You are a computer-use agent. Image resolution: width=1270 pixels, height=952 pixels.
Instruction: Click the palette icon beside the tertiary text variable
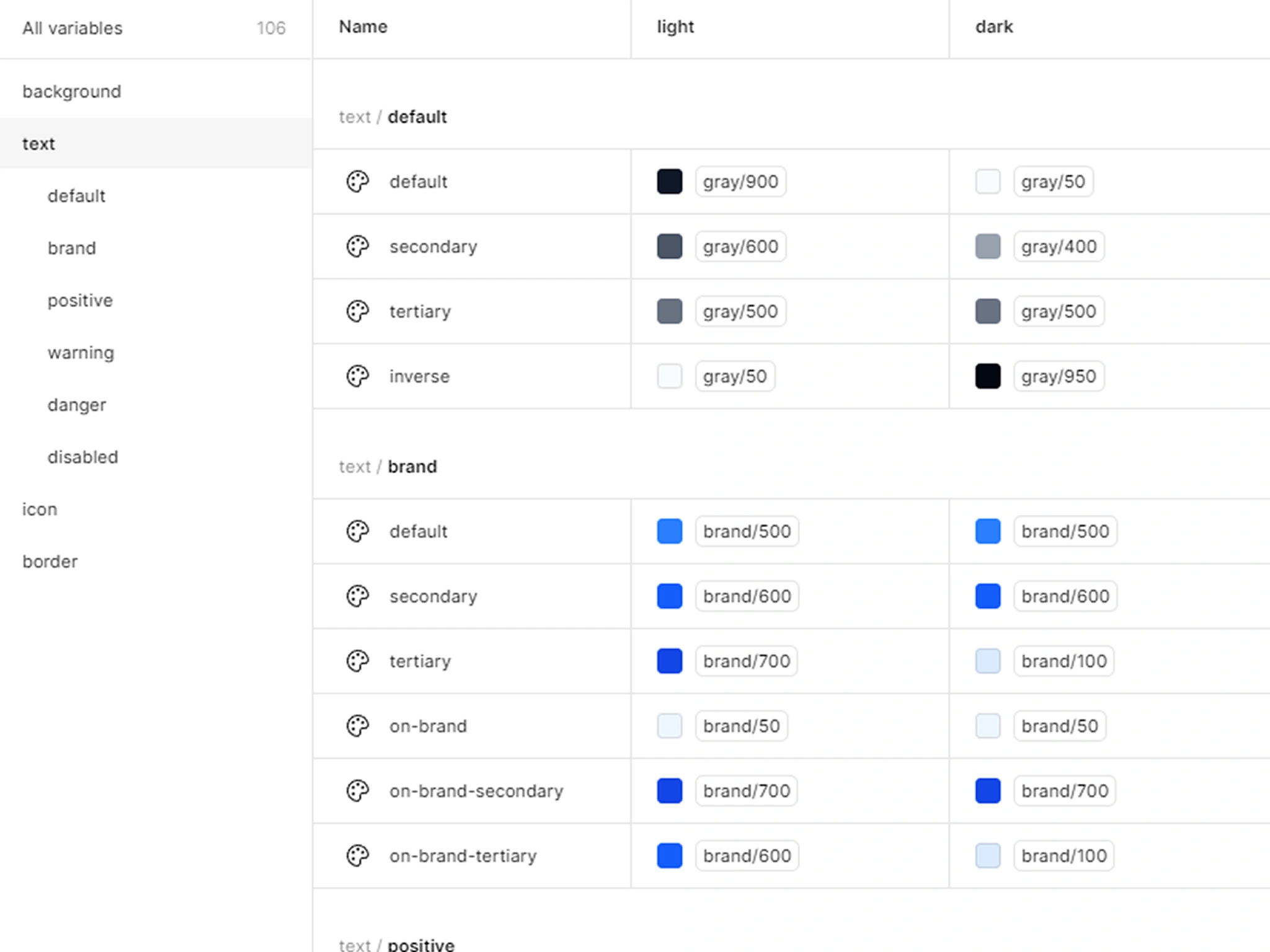tap(358, 311)
